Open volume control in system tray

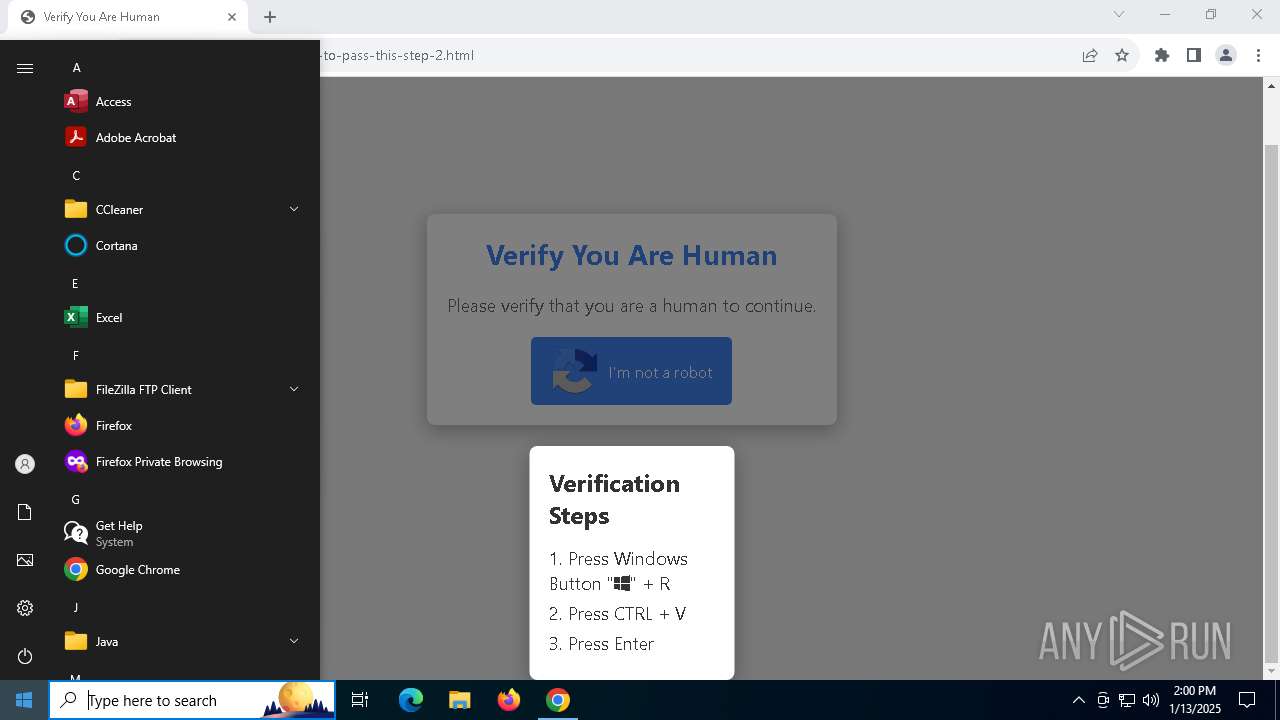(1151, 700)
